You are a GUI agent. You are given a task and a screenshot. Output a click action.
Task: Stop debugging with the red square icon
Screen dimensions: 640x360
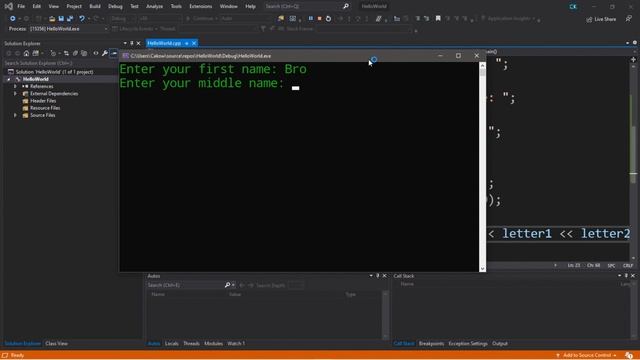[x=320, y=18]
